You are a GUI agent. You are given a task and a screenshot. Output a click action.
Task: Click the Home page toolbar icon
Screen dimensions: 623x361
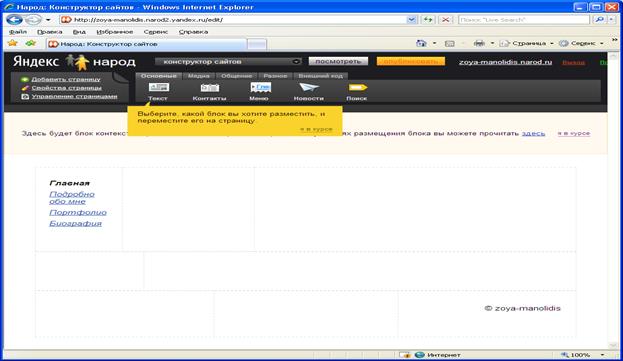(421, 43)
